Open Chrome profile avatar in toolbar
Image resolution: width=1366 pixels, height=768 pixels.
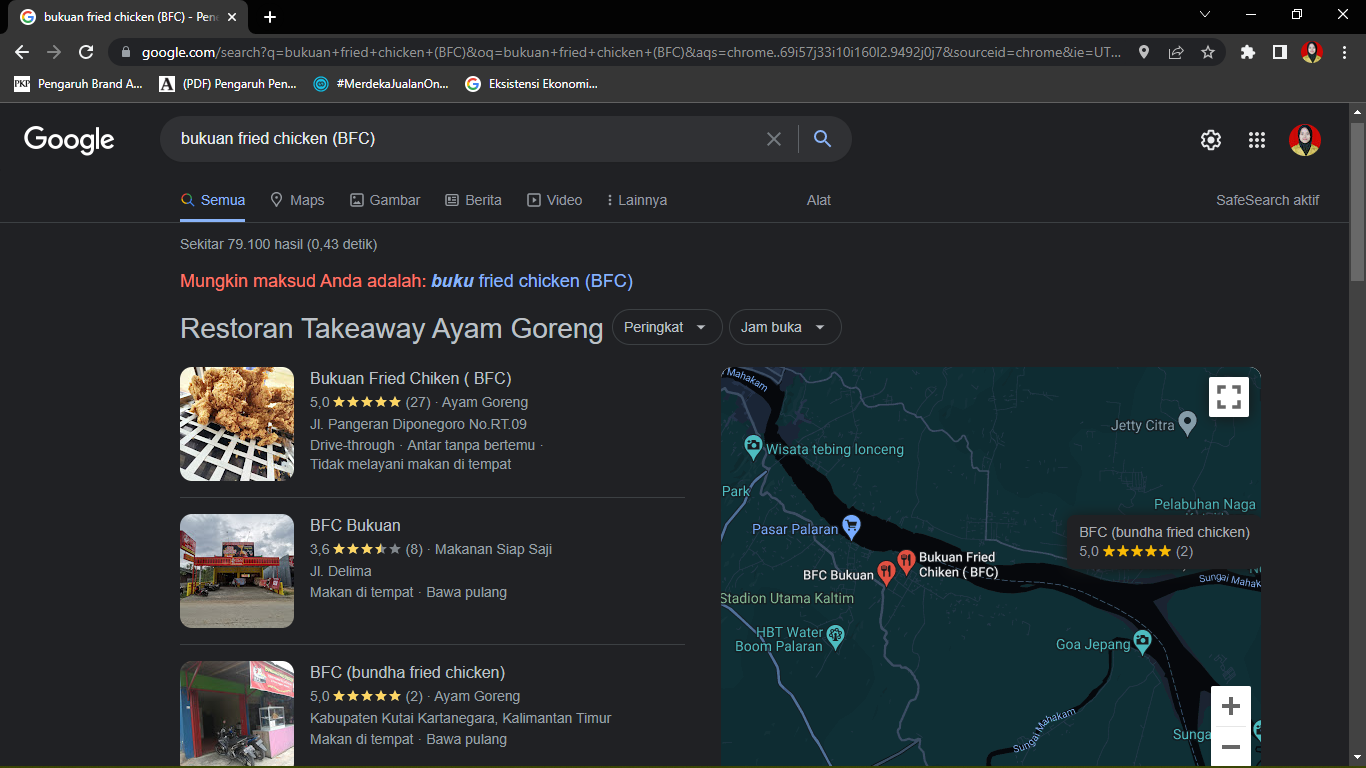pos(1312,52)
